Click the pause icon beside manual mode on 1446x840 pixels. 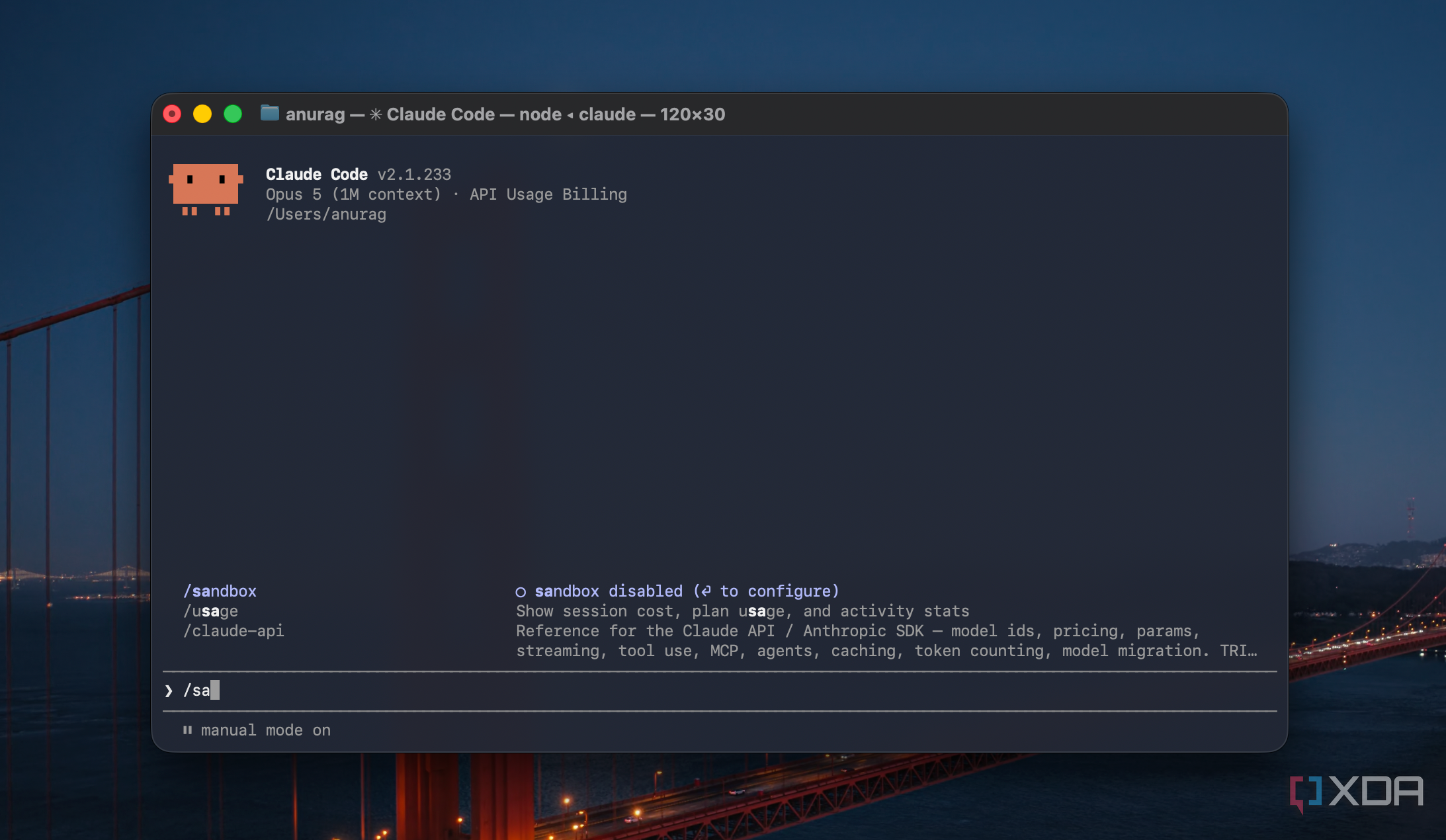pos(188,730)
